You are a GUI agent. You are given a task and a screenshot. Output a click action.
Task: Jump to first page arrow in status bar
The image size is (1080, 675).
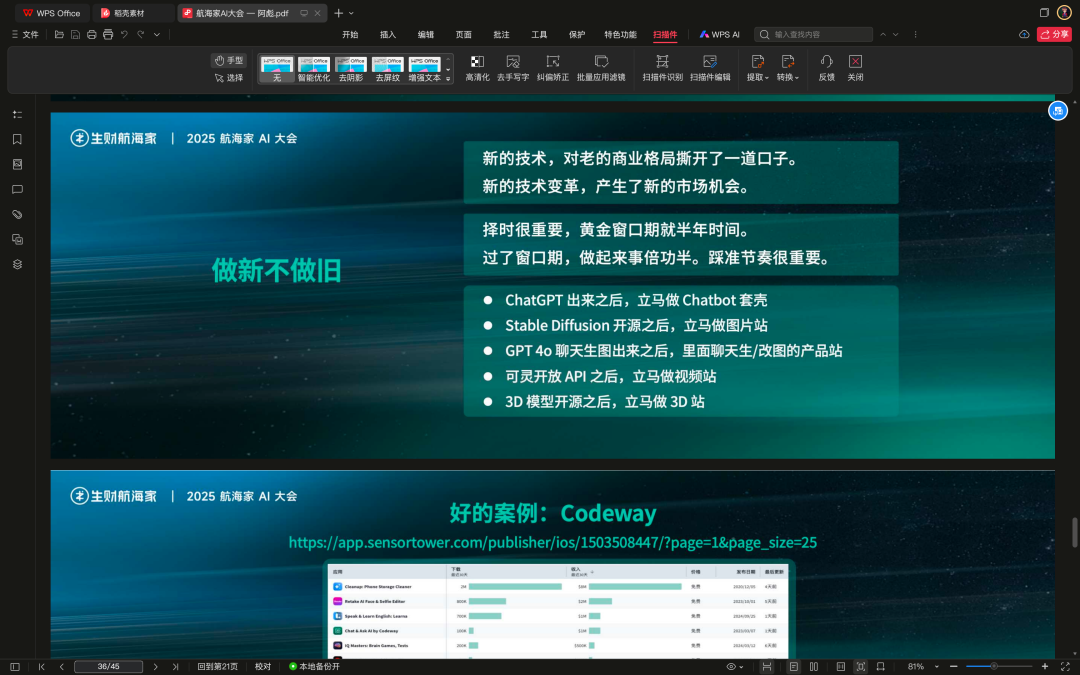click(x=41, y=667)
